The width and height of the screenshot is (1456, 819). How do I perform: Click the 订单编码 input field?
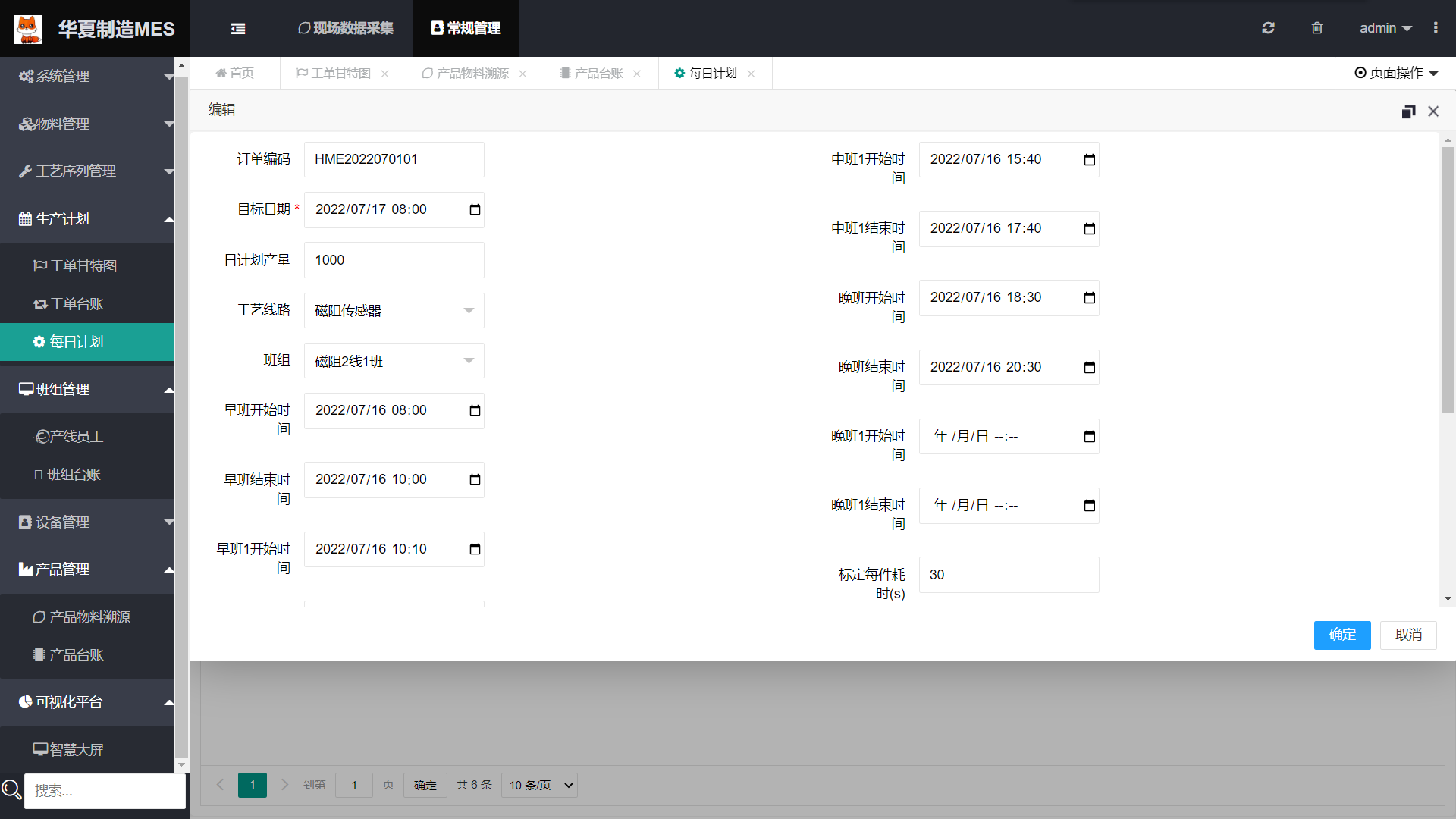coord(394,159)
